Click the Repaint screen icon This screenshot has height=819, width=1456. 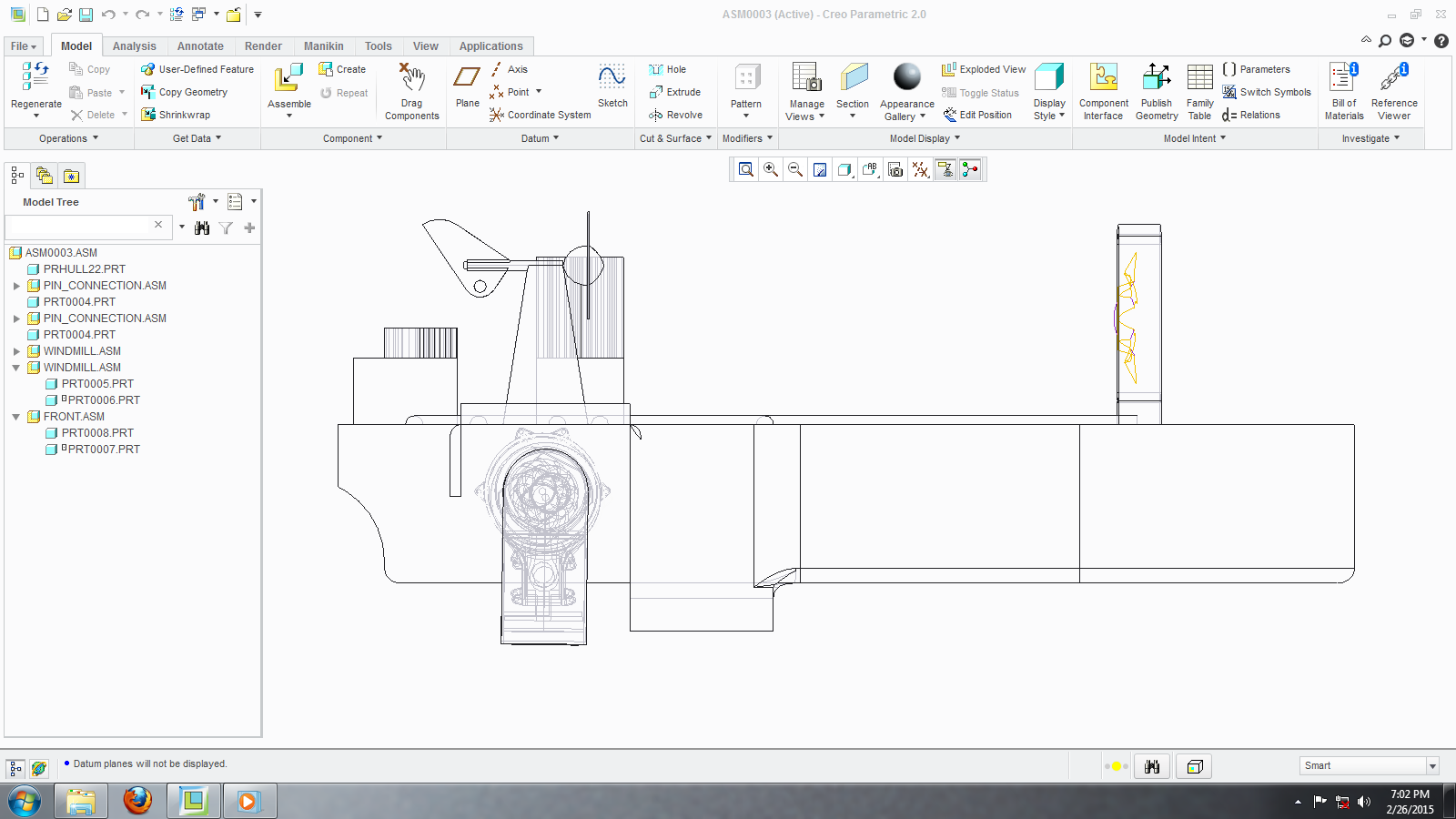tap(820, 169)
